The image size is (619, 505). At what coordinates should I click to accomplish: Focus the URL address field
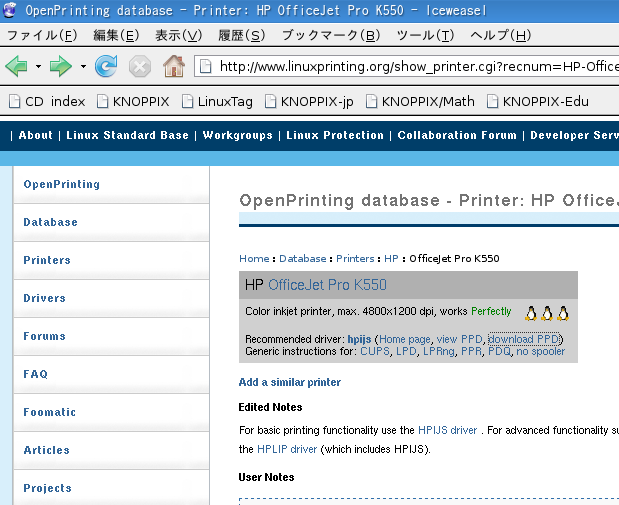tap(407, 66)
